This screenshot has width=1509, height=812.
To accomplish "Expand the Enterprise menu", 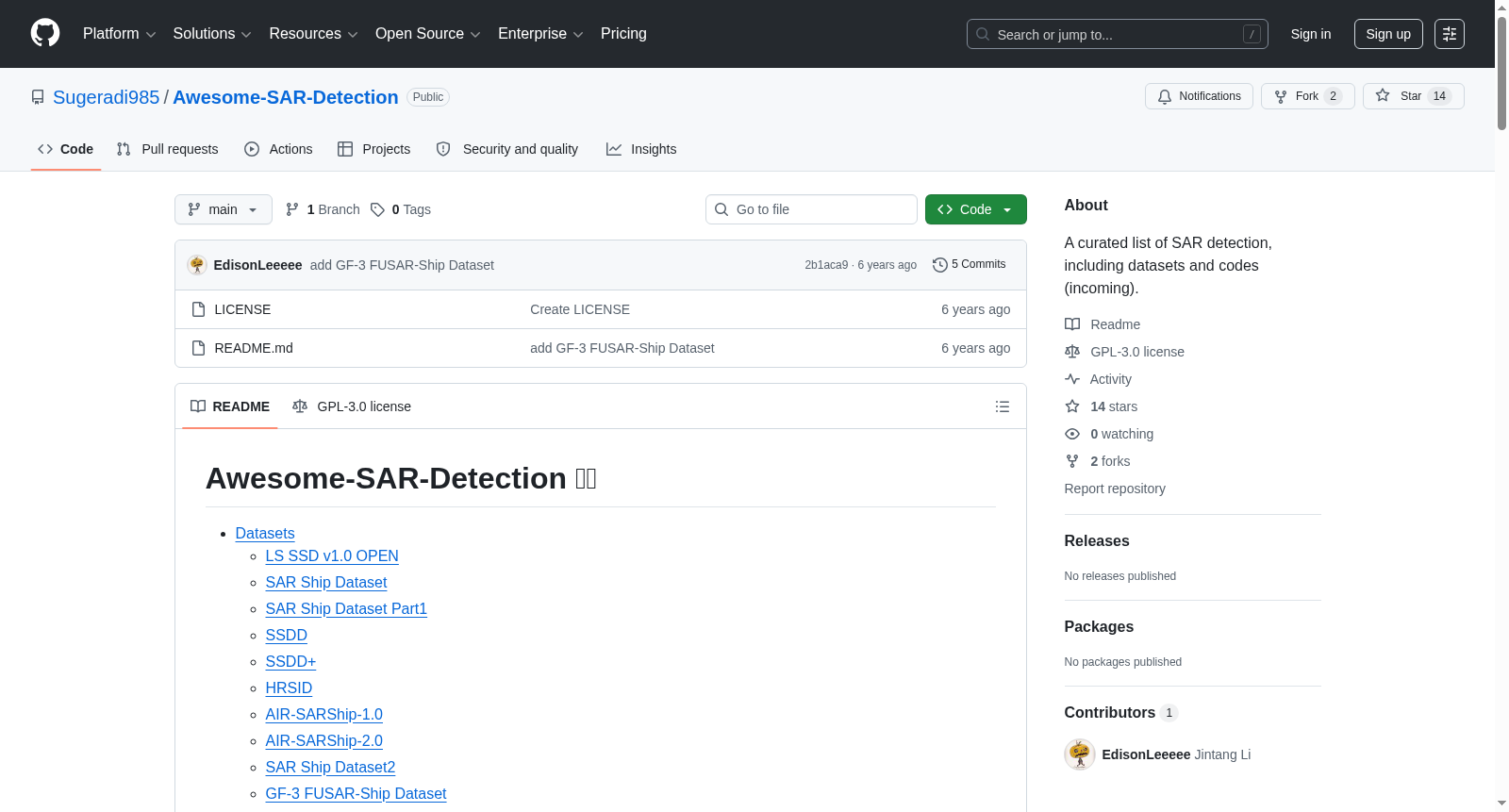I will coord(540,34).
